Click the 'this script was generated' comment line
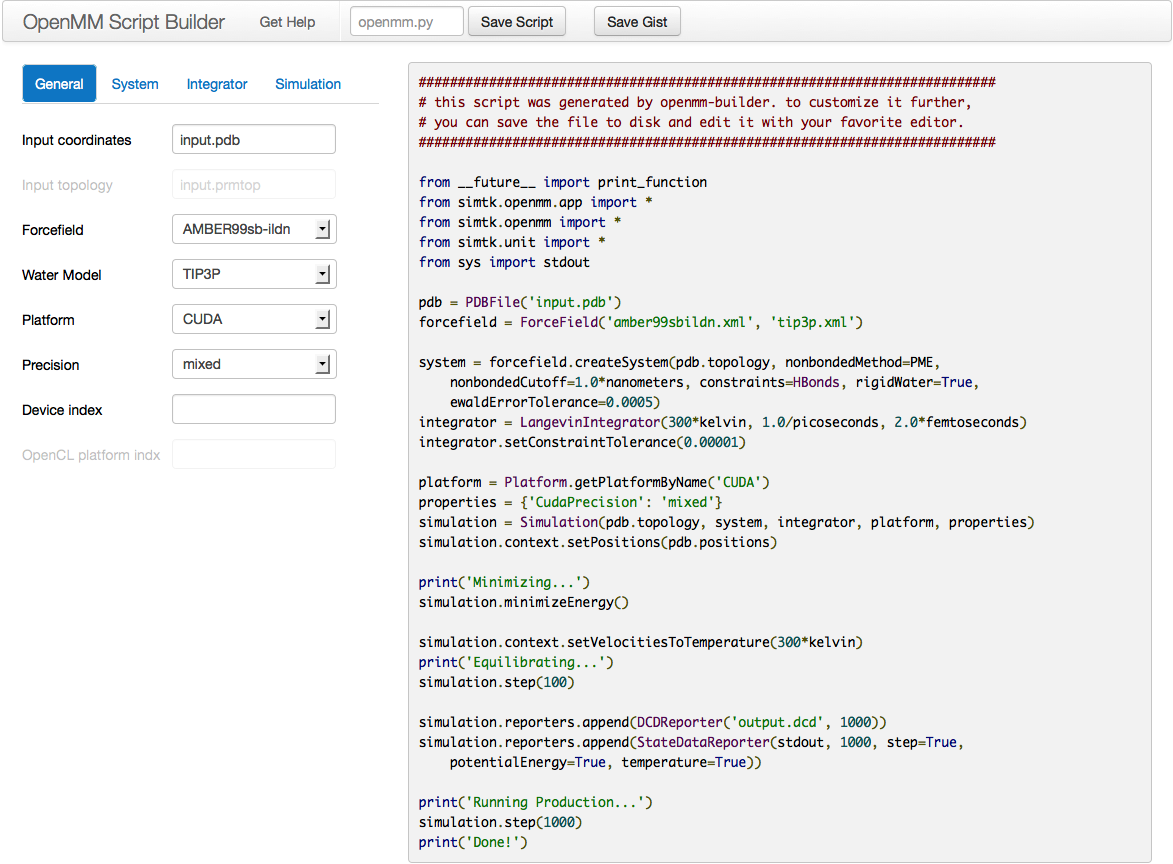The width and height of the screenshot is (1173, 864). tap(695, 102)
